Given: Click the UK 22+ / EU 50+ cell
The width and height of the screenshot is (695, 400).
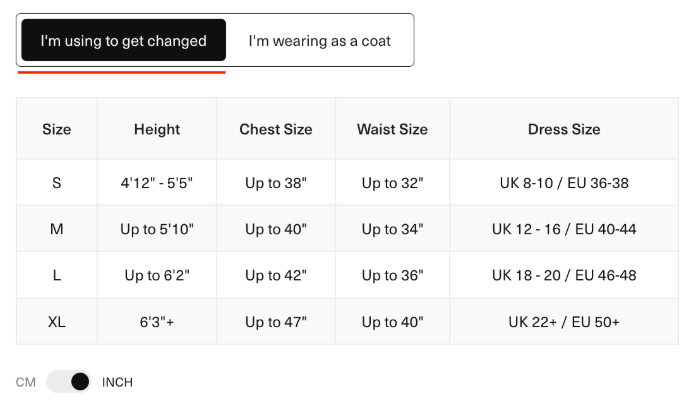Looking at the screenshot, I should [564, 322].
